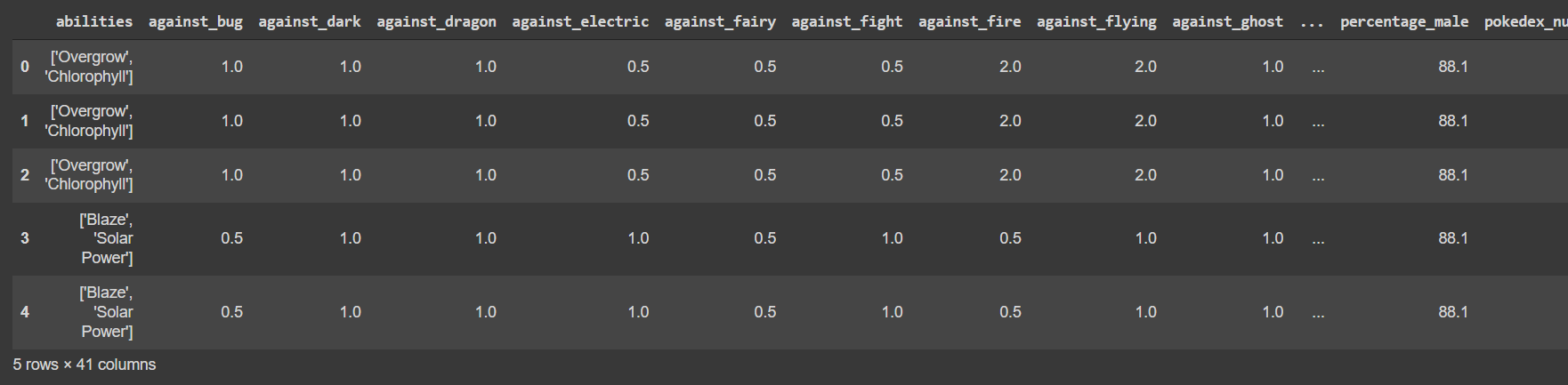Click the percentage_male column header
The width and height of the screenshot is (1568, 385).
click(x=1404, y=21)
